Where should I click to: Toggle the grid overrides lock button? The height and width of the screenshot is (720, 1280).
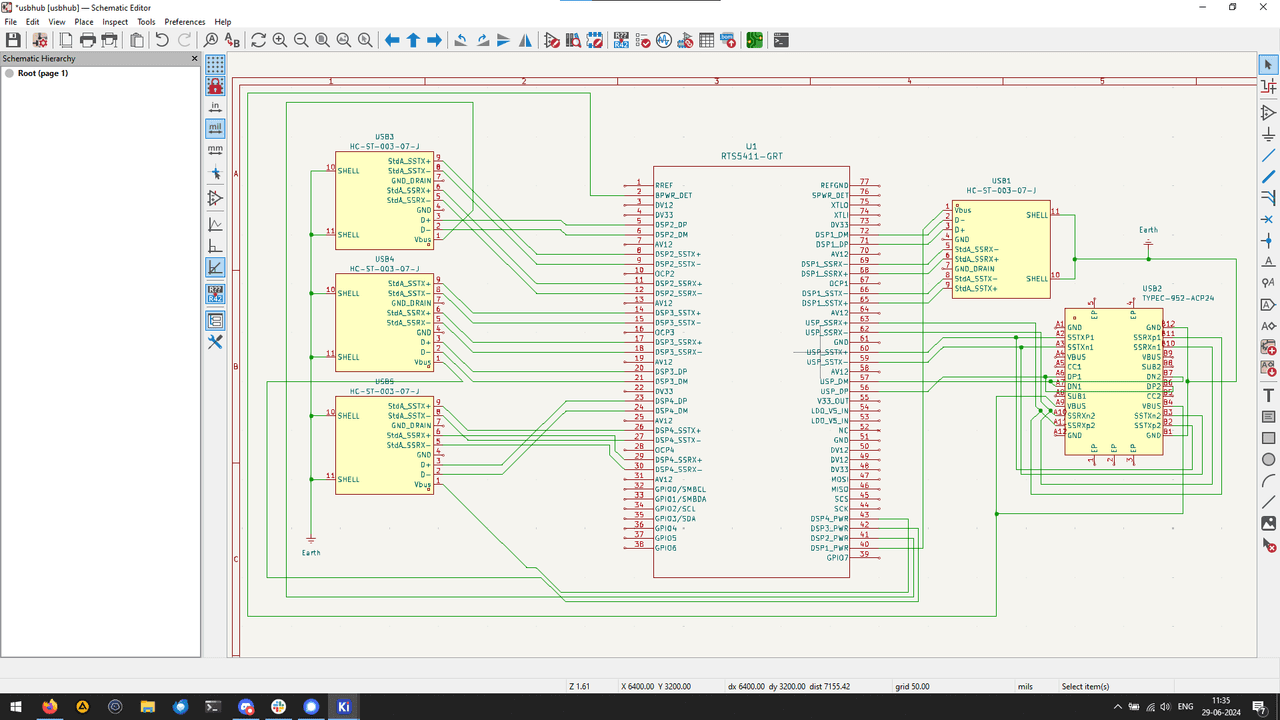click(x=215, y=85)
